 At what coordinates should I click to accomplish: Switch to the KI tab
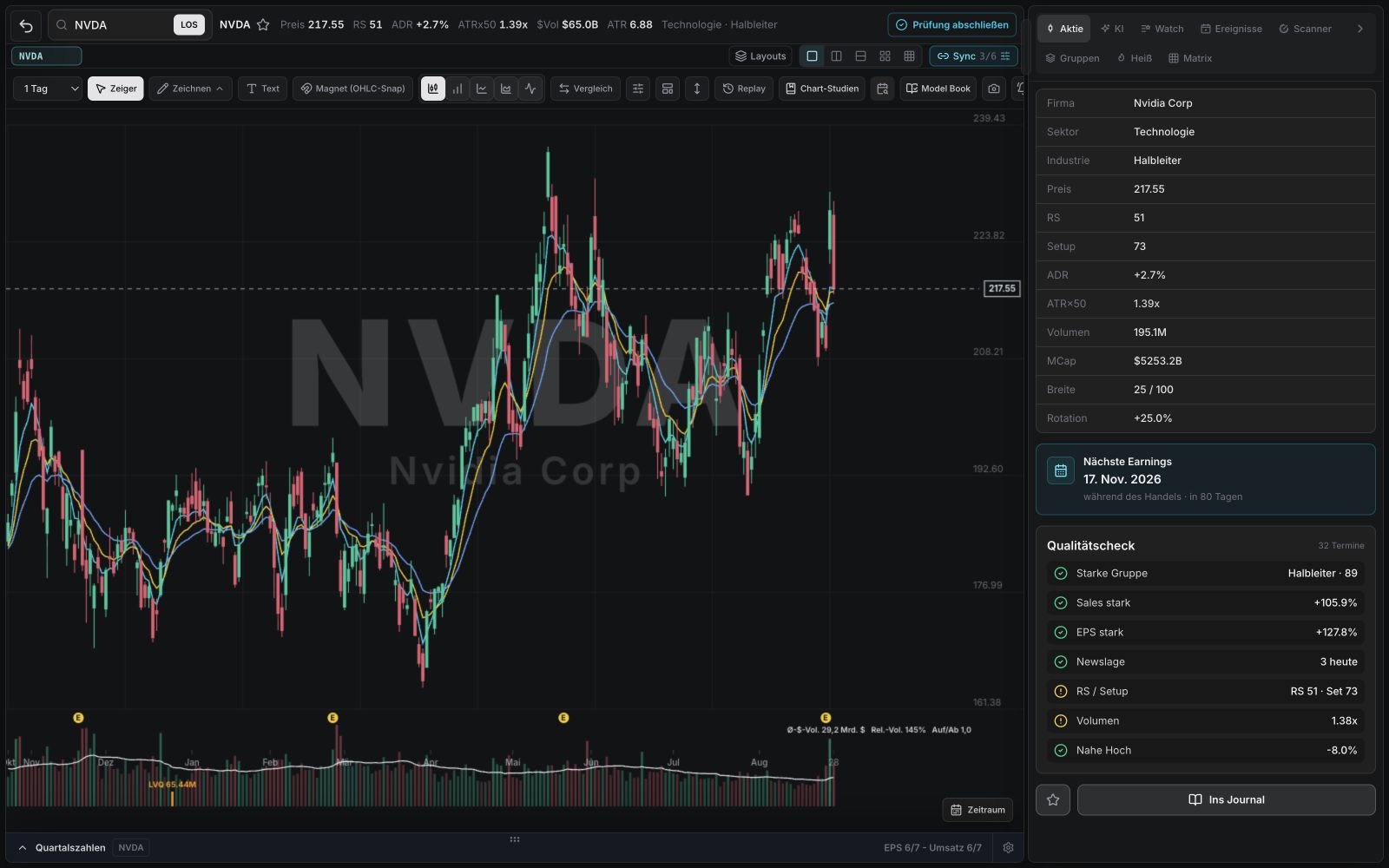[1112, 29]
